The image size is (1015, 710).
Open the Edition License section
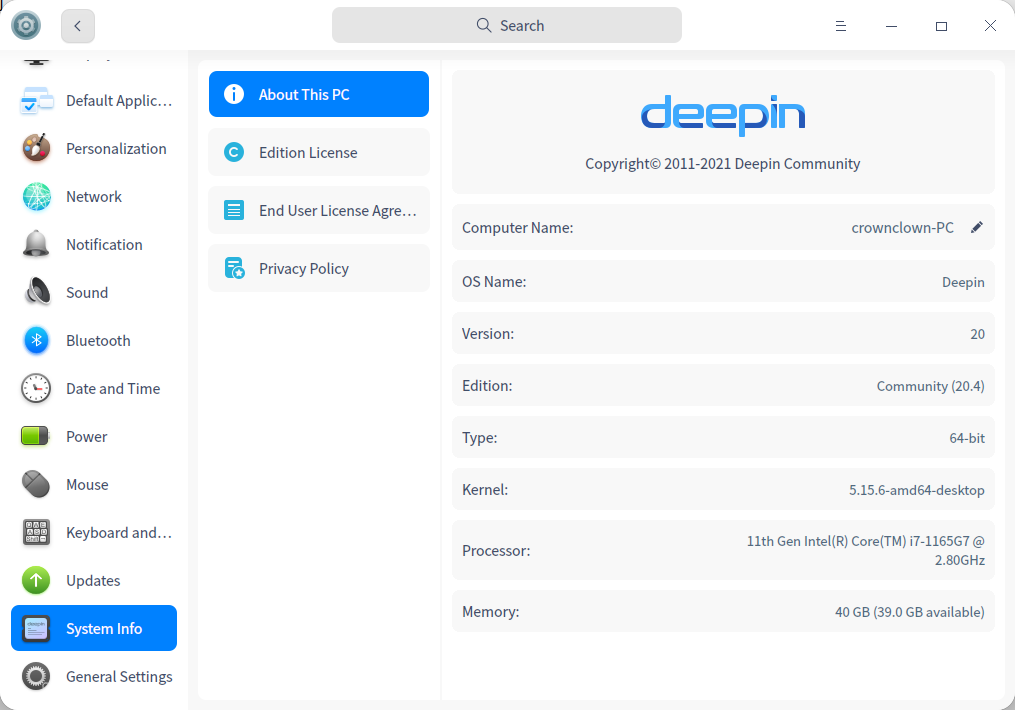tap(318, 152)
